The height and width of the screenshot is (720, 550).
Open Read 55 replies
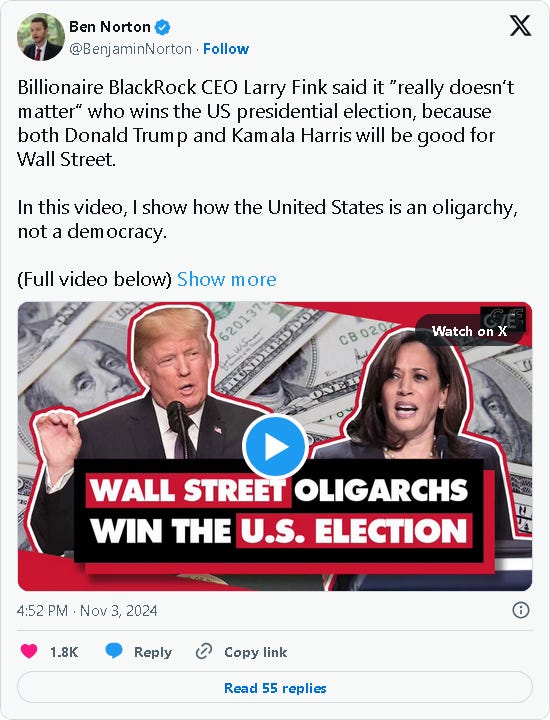click(275, 687)
